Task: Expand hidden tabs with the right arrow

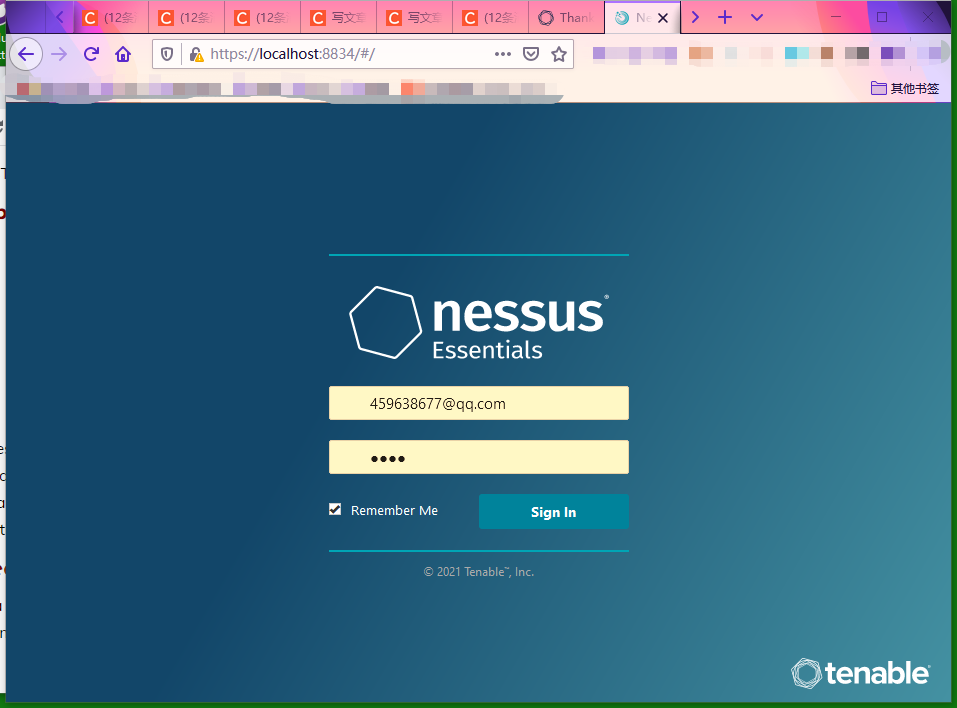Action: (695, 17)
